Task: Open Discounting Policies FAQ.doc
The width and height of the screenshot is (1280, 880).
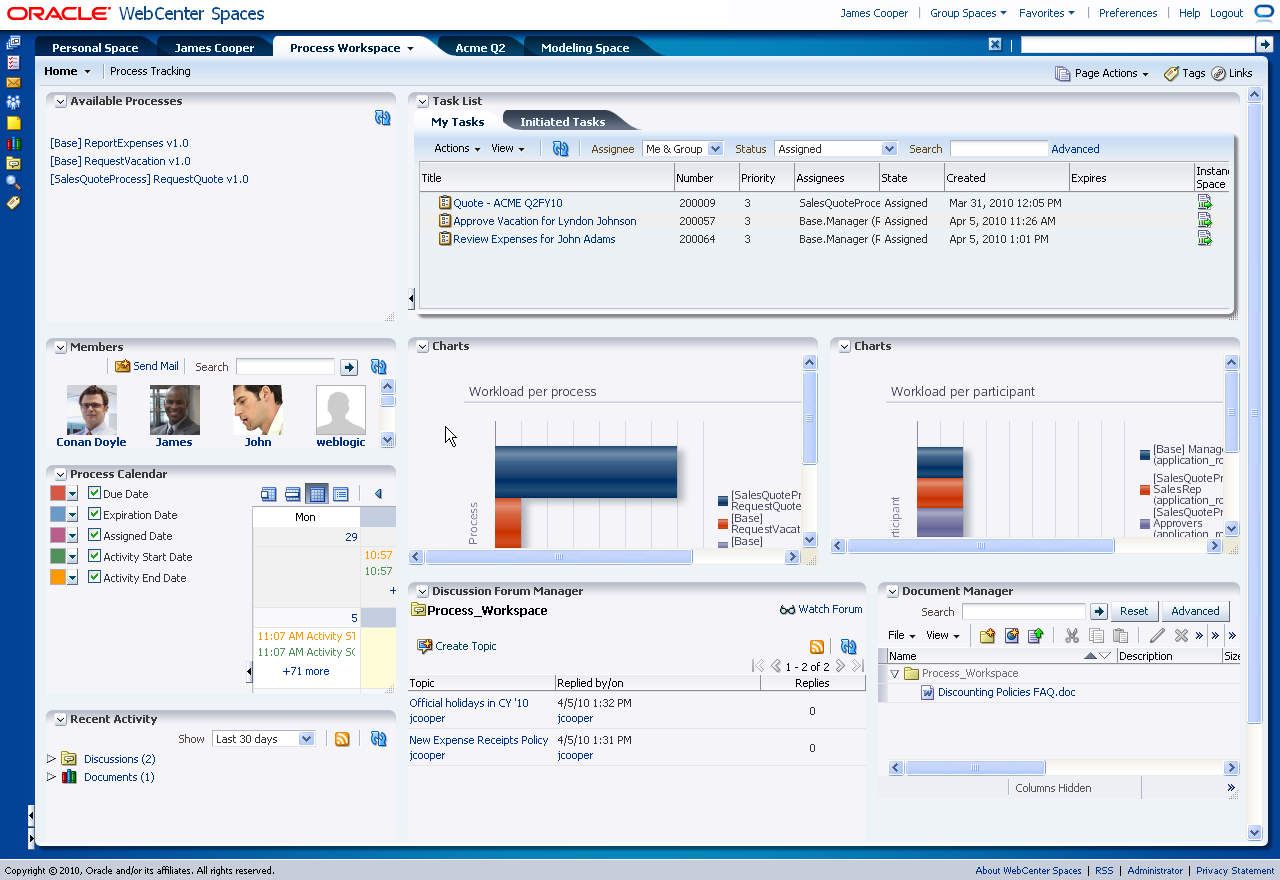Action: [1007, 692]
